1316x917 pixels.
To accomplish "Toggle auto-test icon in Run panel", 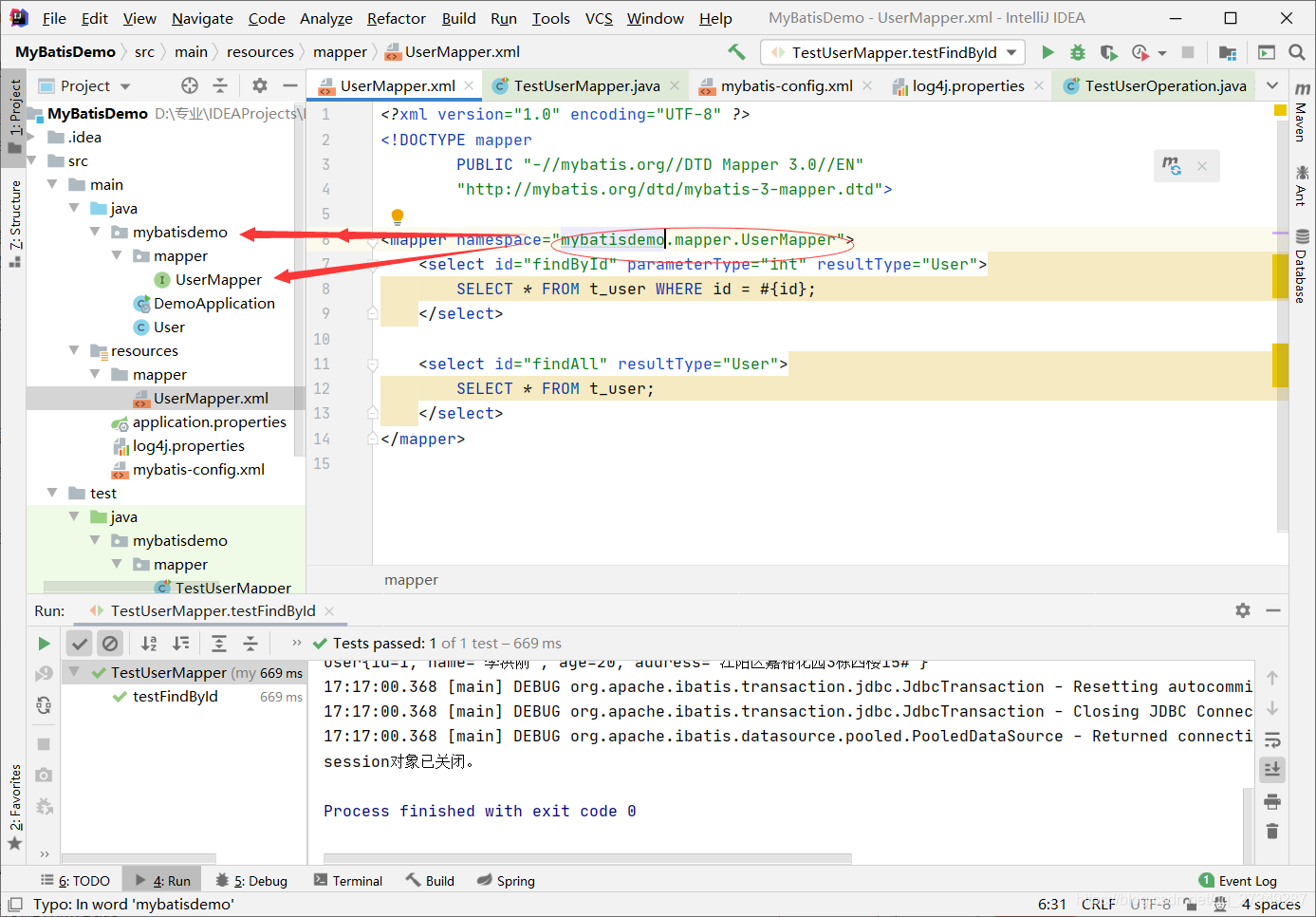I will click(x=44, y=704).
